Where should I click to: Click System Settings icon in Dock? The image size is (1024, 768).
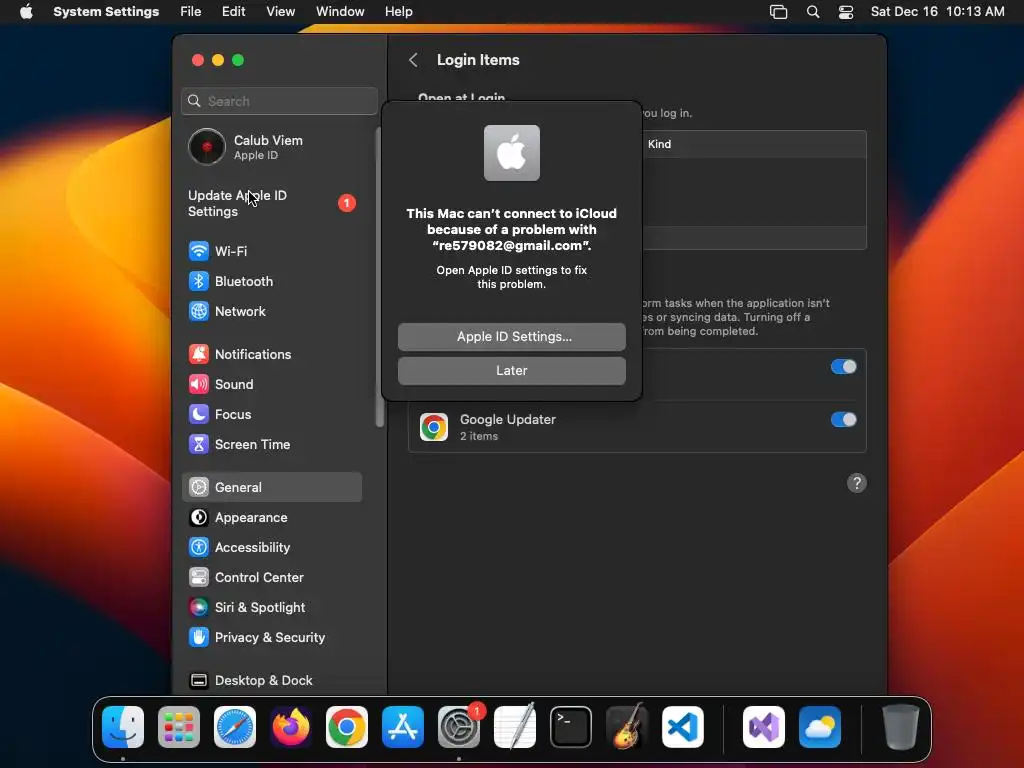coord(458,727)
